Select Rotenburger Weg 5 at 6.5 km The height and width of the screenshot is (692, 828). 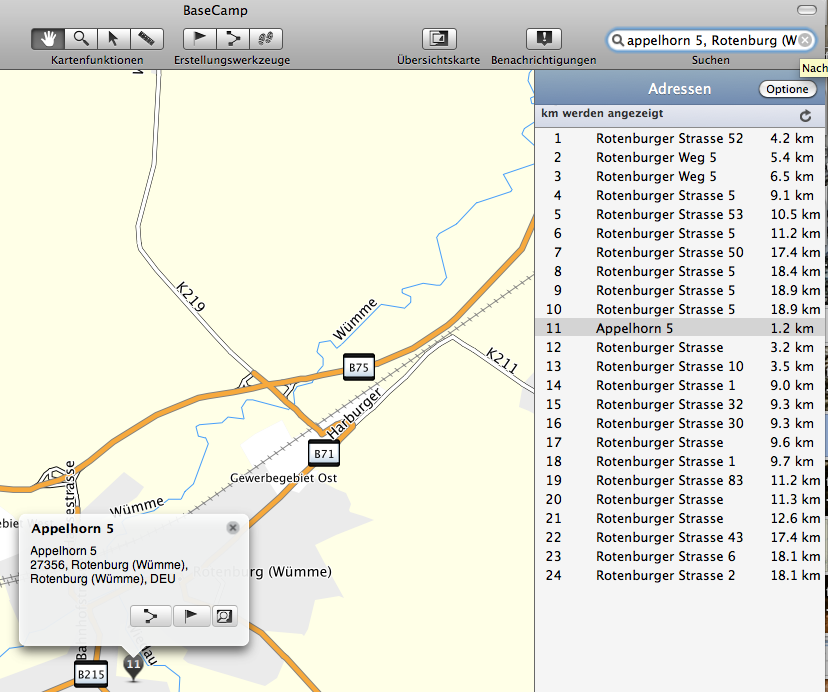[680, 176]
